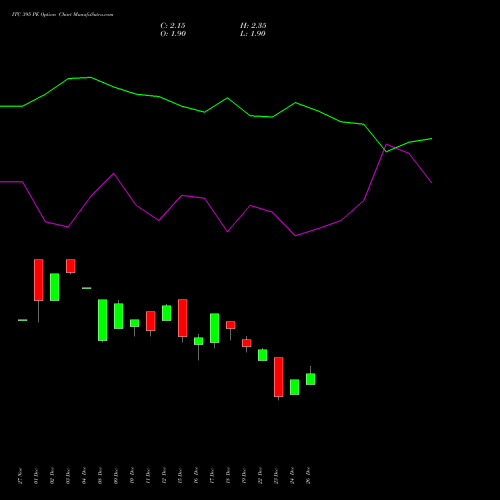Click the 04 Dec date label
The image size is (500, 500).
[84, 476]
